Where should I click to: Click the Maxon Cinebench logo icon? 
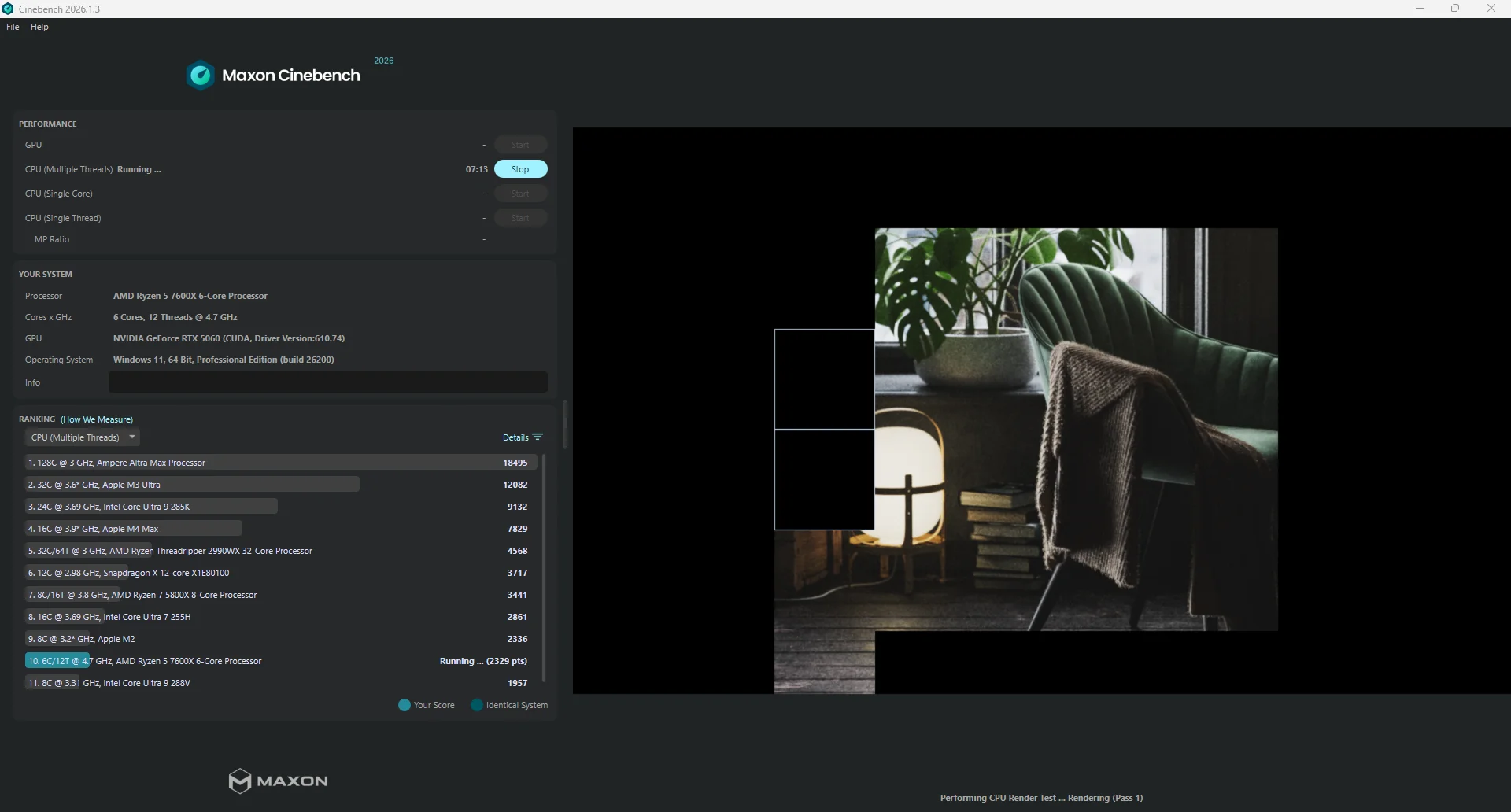(200, 76)
